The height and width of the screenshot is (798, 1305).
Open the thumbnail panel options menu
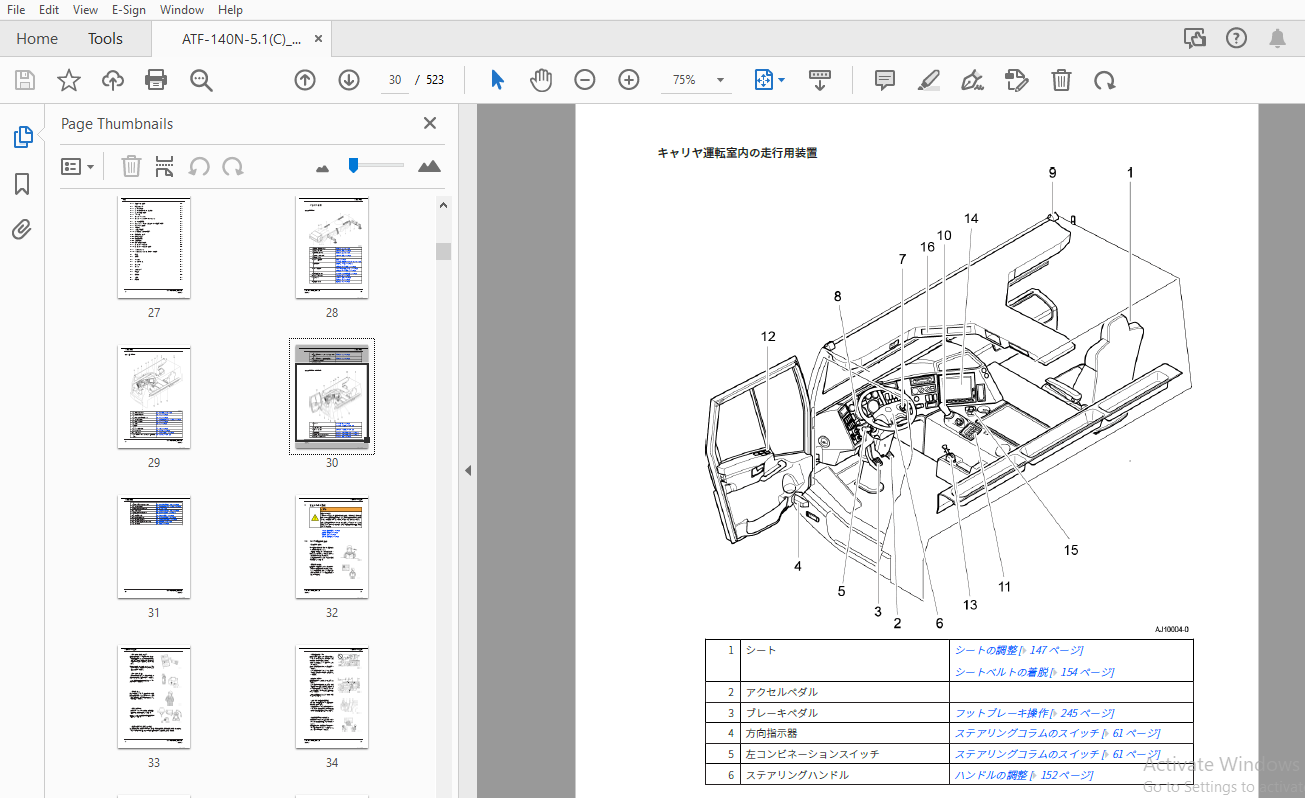[x=77, y=166]
